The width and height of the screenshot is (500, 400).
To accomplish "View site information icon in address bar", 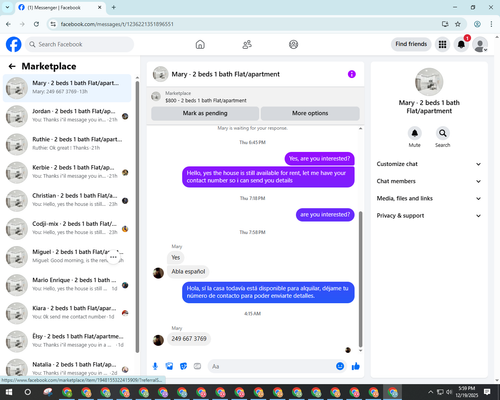I will click(x=53, y=24).
